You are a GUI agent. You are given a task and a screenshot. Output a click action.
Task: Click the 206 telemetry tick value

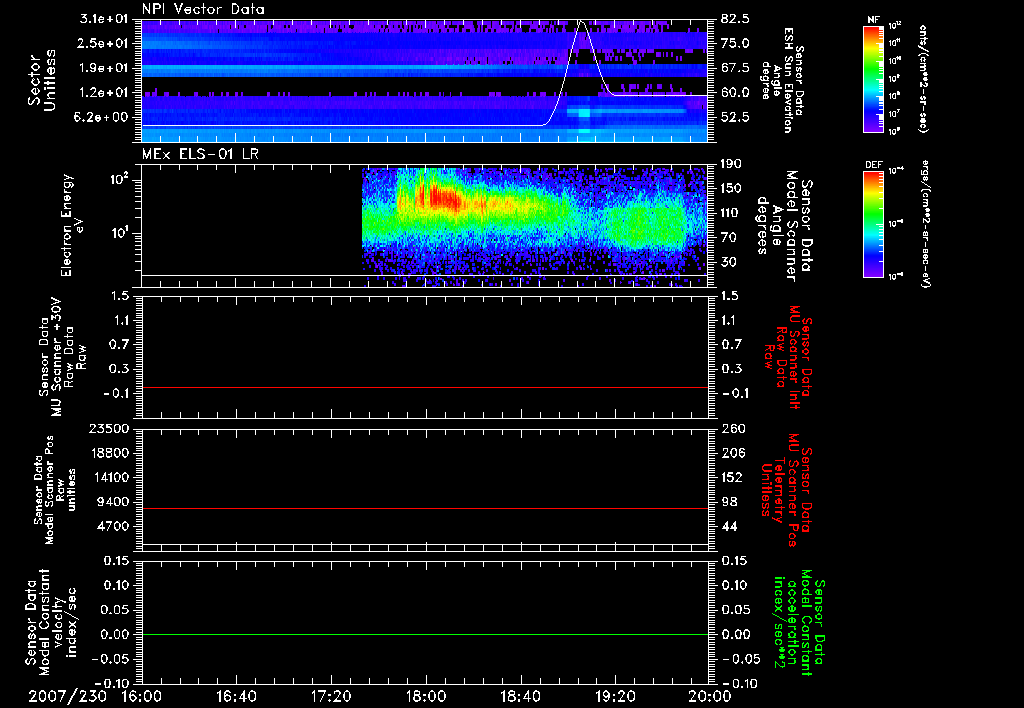point(731,453)
